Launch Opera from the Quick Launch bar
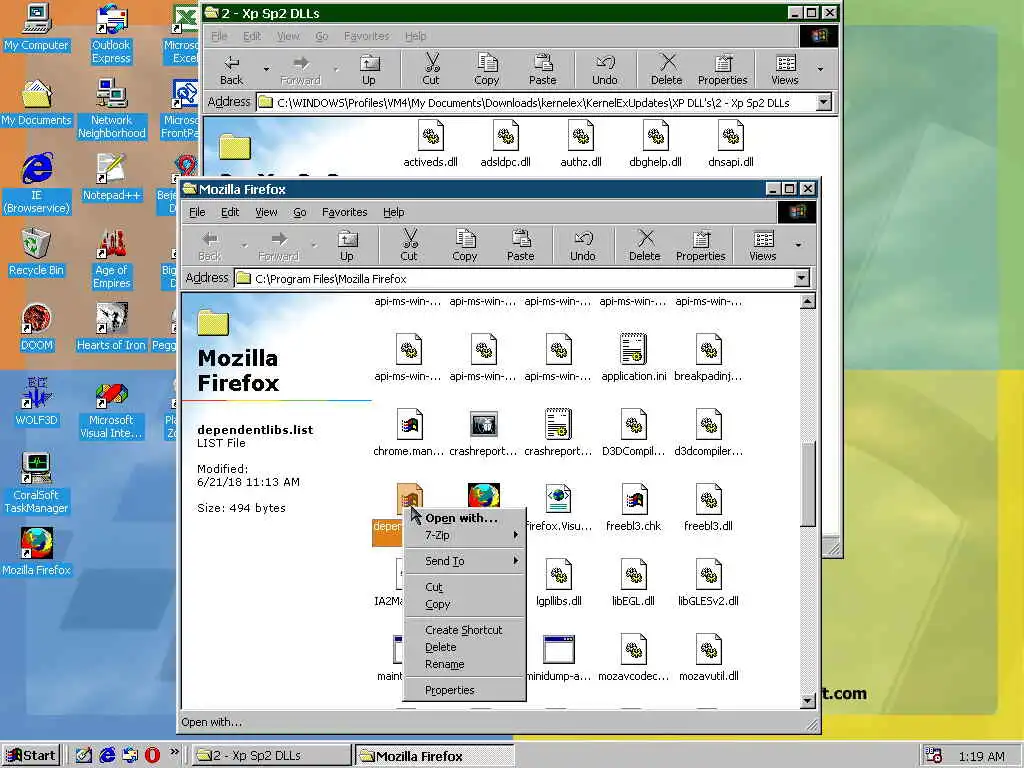Screen dimensions: 1024x768 tap(152, 755)
